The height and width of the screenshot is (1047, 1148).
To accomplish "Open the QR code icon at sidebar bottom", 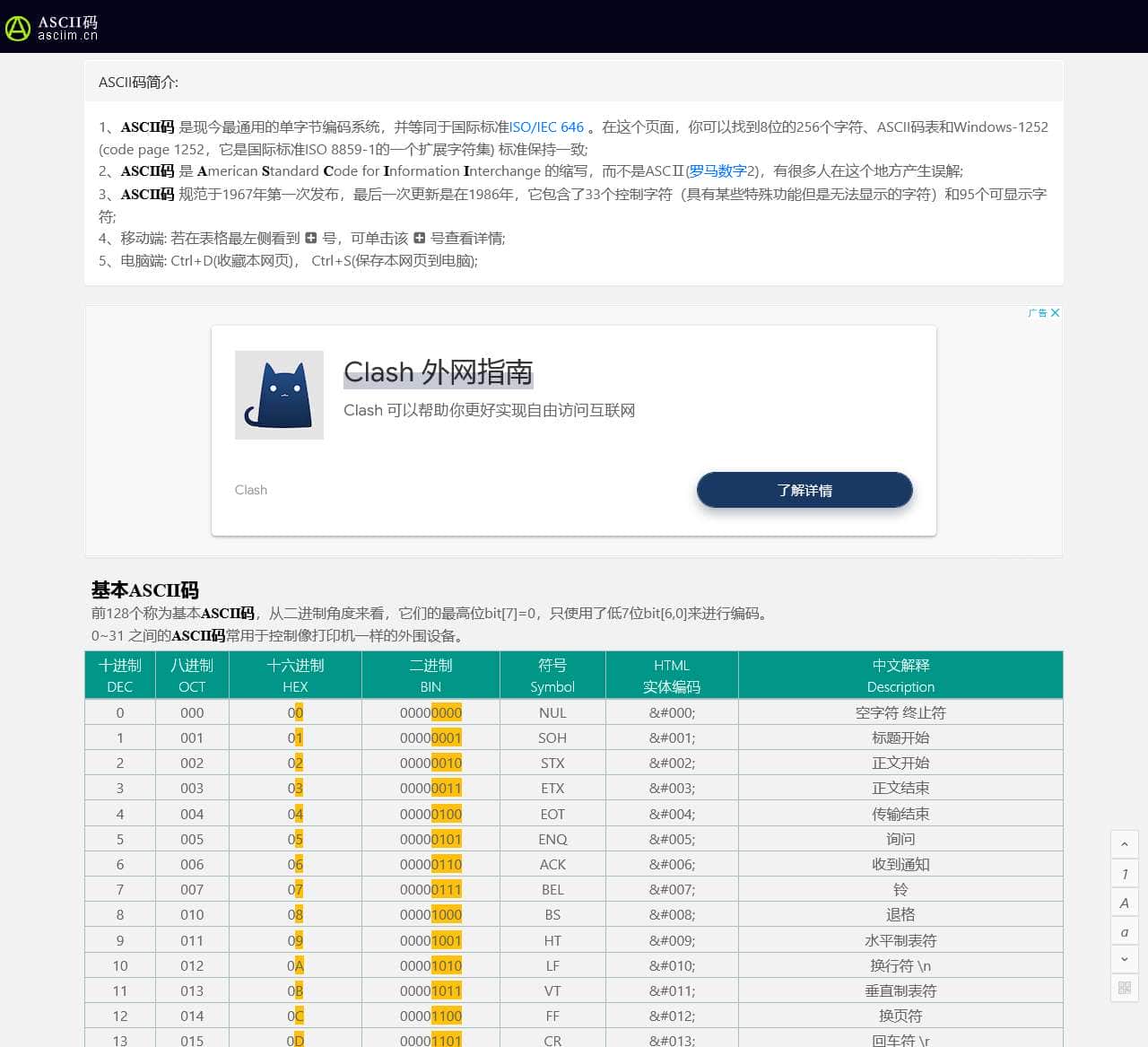I will (x=1124, y=989).
